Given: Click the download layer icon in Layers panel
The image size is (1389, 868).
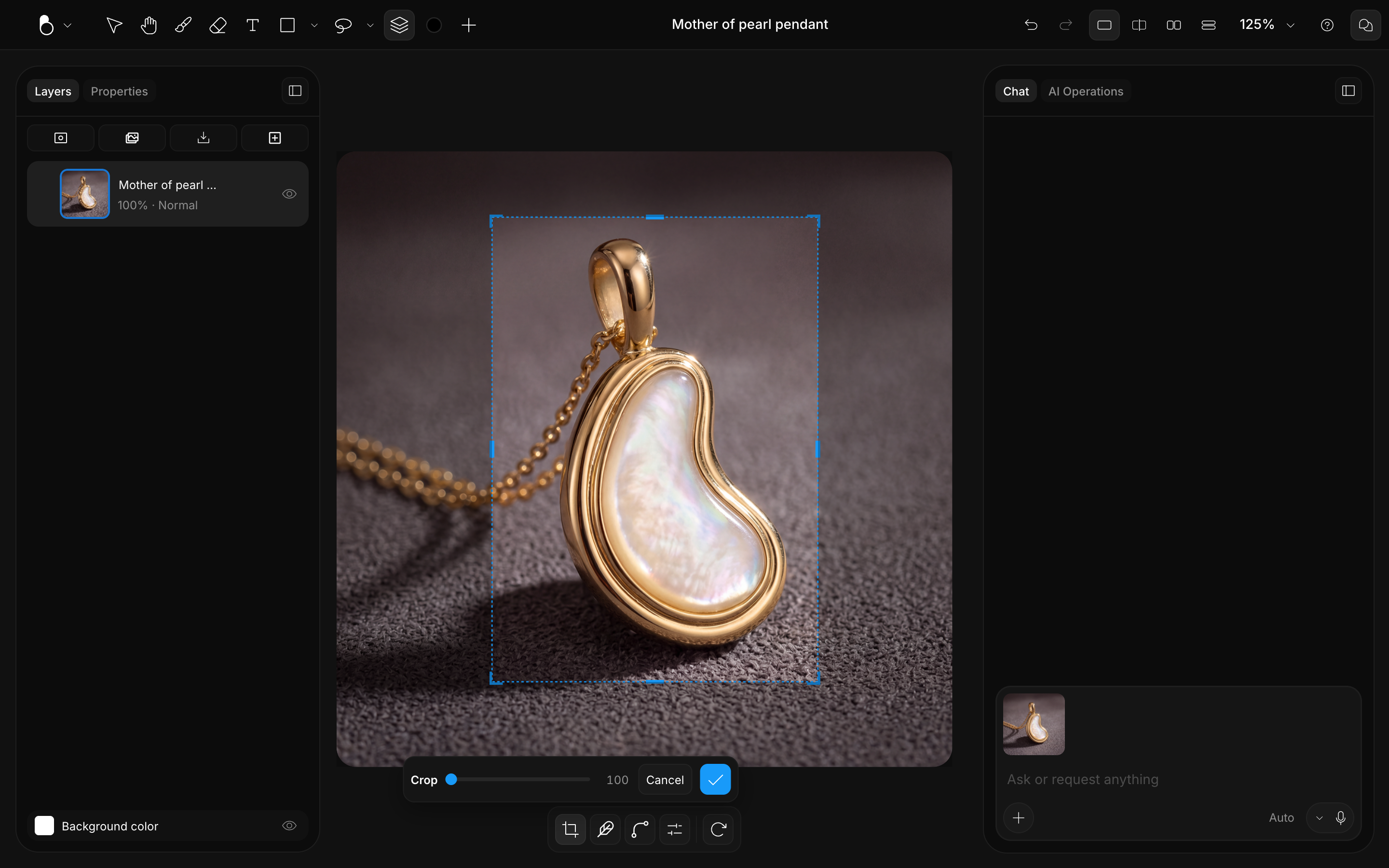Looking at the screenshot, I should click(x=204, y=138).
